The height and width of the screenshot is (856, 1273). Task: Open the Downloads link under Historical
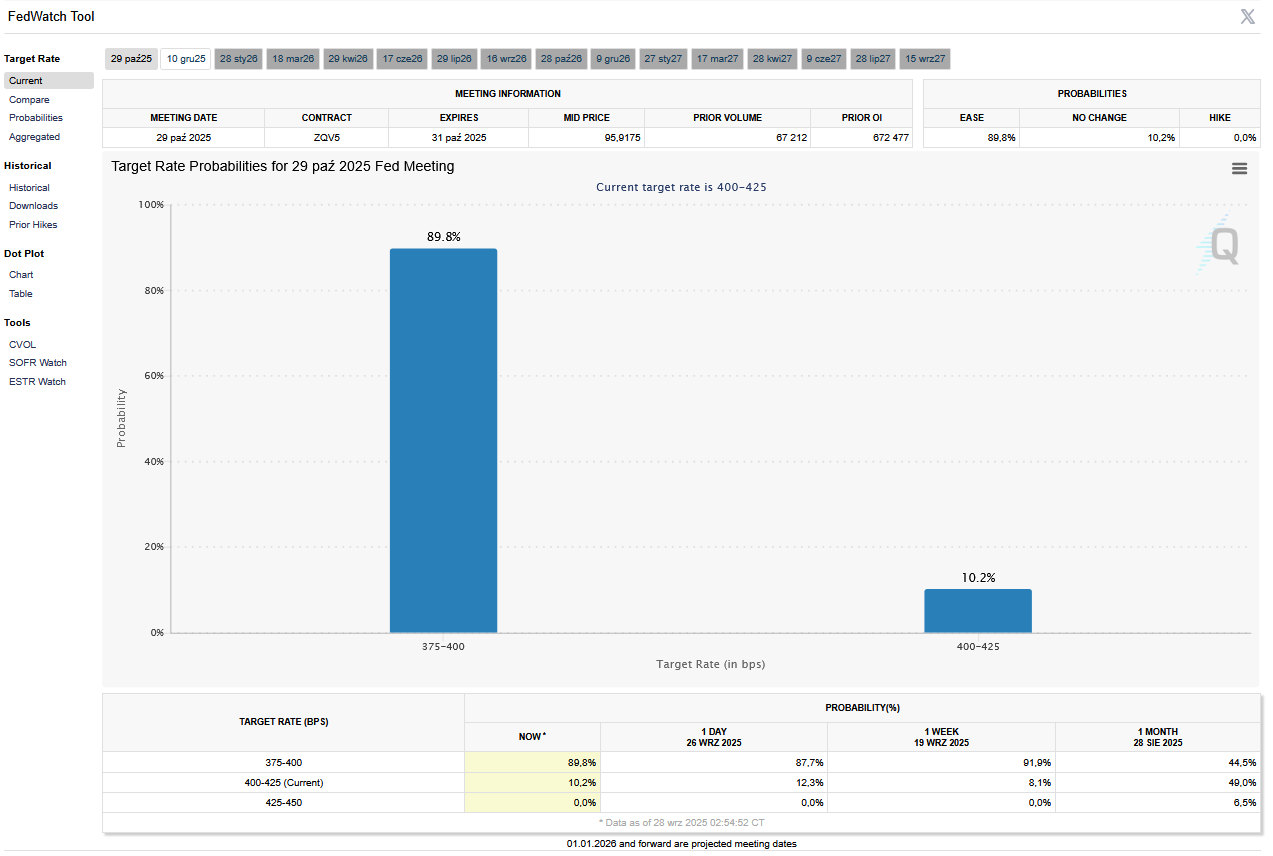click(33, 206)
